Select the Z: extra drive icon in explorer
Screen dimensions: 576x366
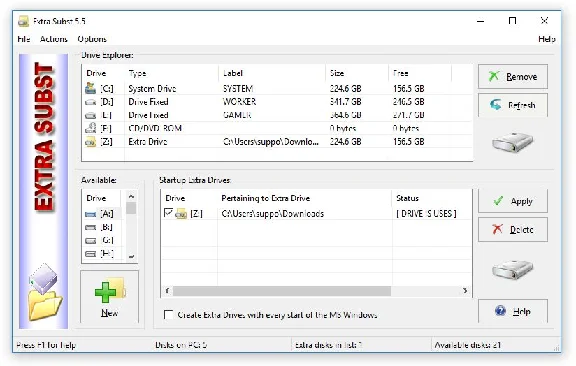coord(90,141)
